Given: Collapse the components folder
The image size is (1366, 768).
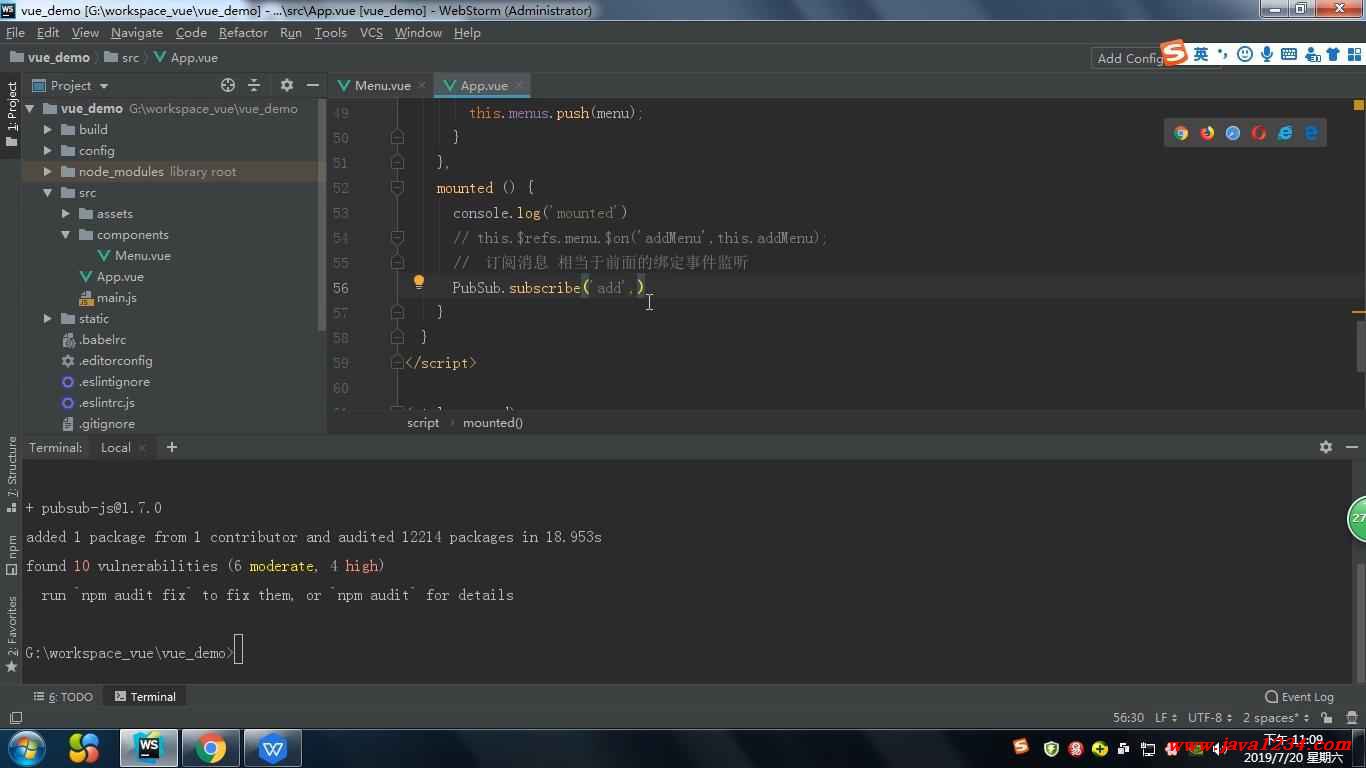Looking at the screenshot, I should coord(66,234).
